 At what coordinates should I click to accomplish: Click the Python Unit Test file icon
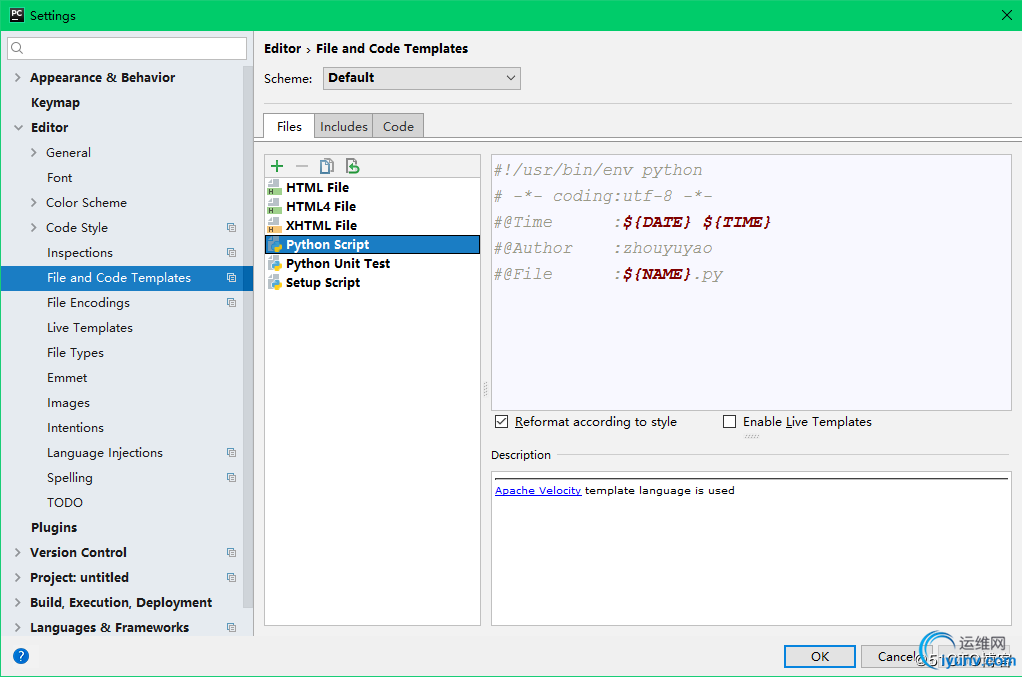click(275, 264)
